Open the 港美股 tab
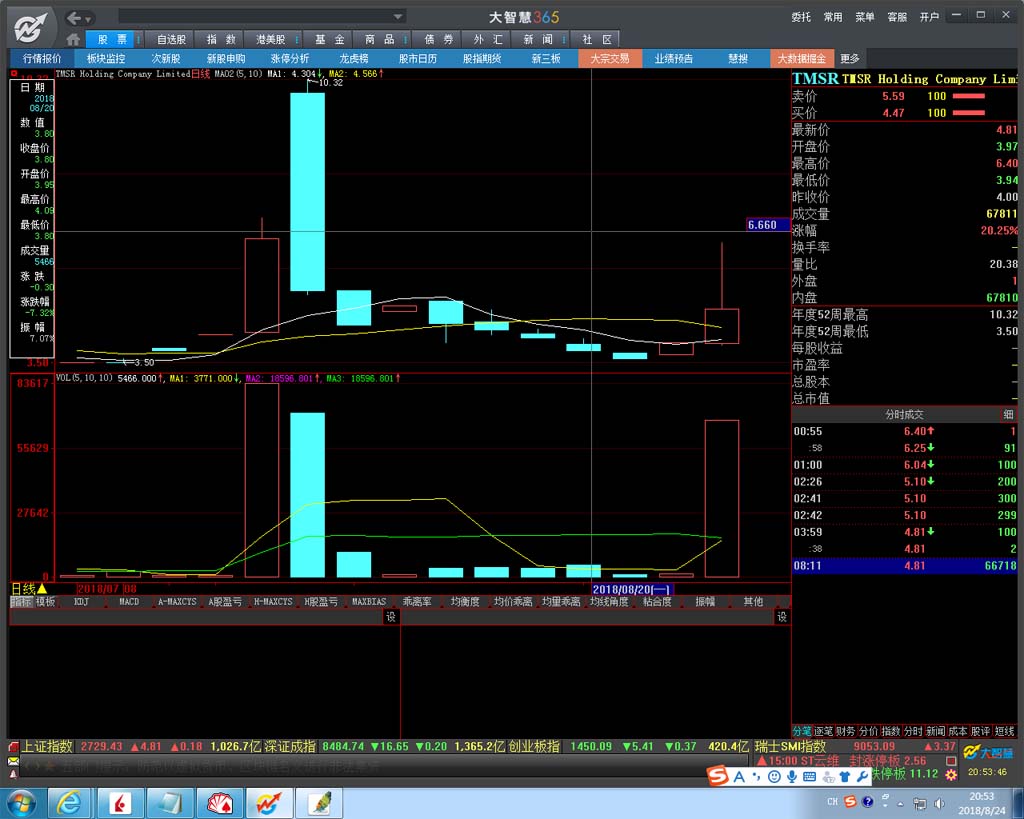The width and height of the screenshot is (1024, 819). point(270,40)
